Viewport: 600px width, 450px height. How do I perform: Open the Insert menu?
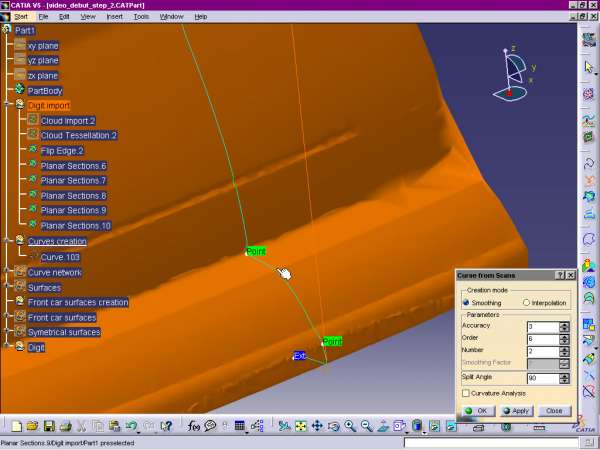[114, 17]
